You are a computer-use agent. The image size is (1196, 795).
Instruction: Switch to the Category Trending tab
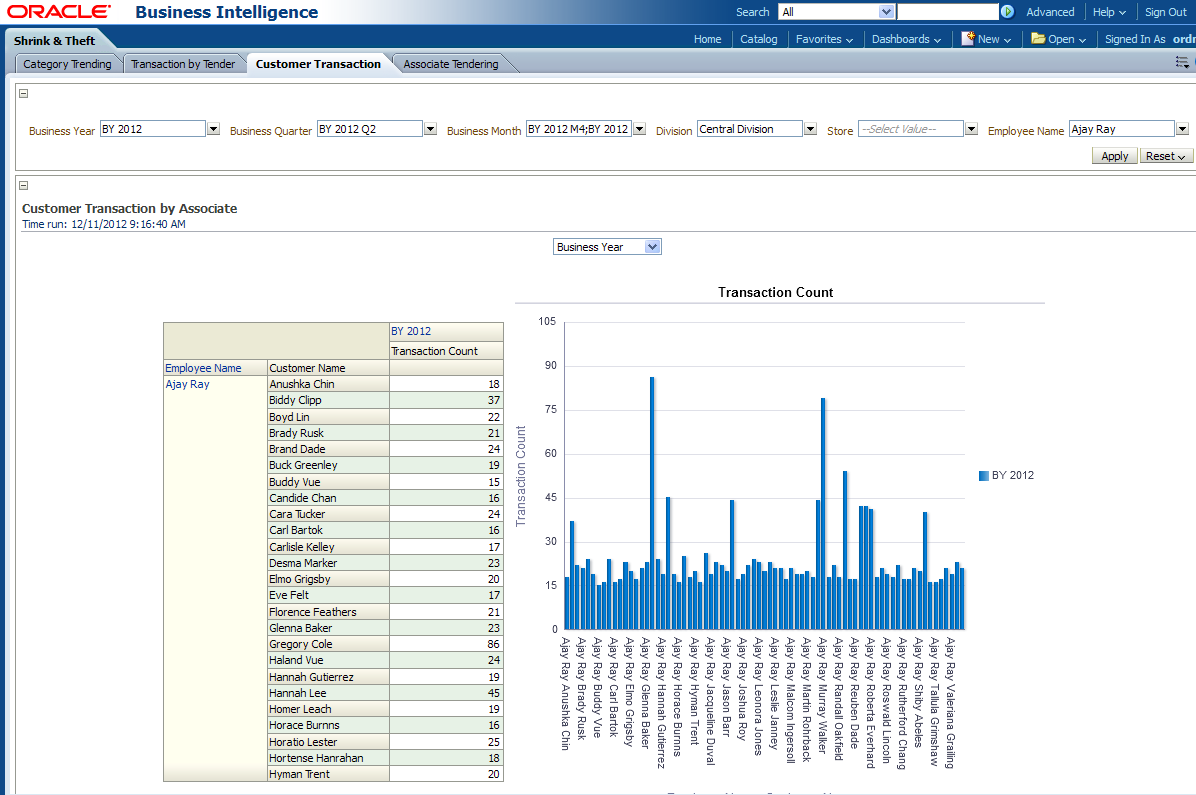(x=67, y=64)
